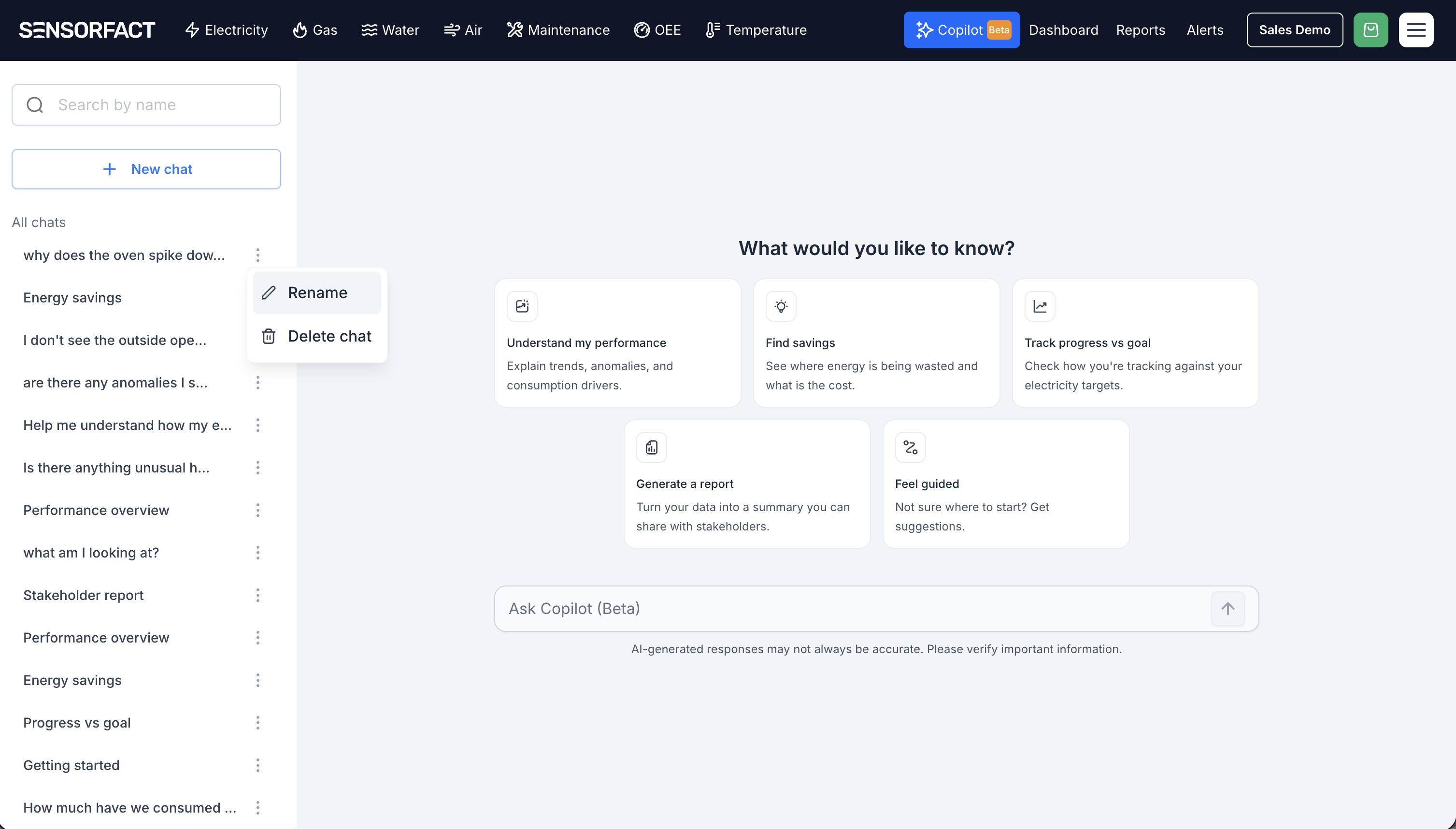Open the Electricity section
The width and height of the screenshot is (1456, 829).
(227, 29)
